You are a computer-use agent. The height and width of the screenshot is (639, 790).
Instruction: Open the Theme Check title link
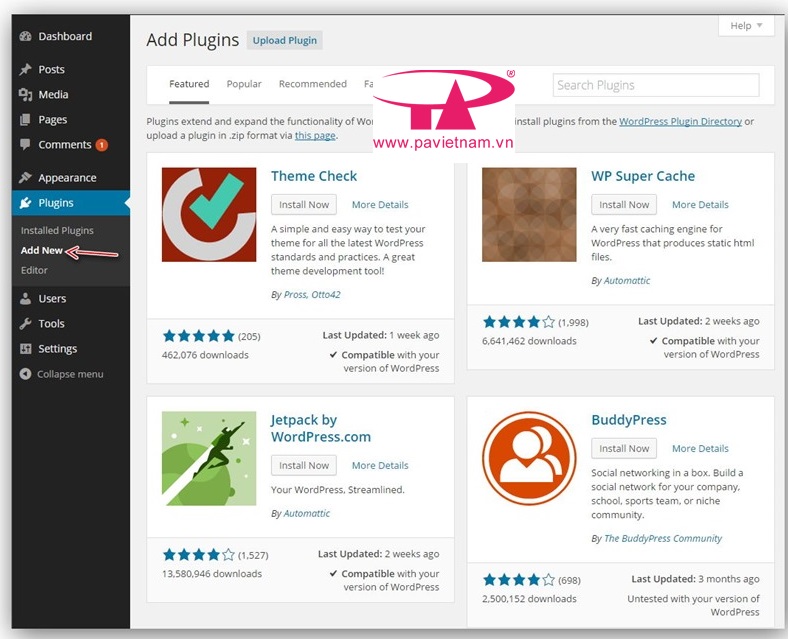click(x=314, y=176)
